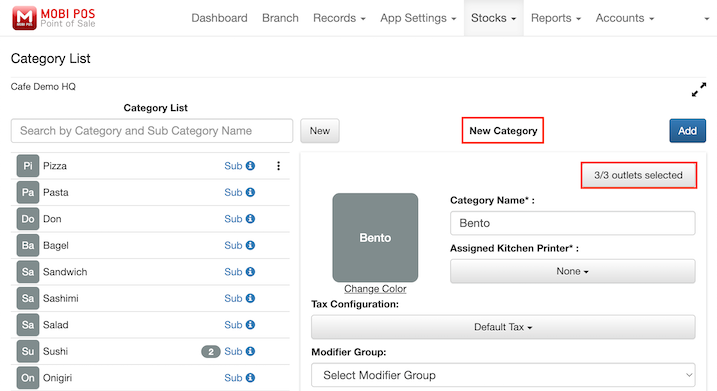Open Sub categories for Salad
This screenshot has height=391, width=717.
point(233,325)
